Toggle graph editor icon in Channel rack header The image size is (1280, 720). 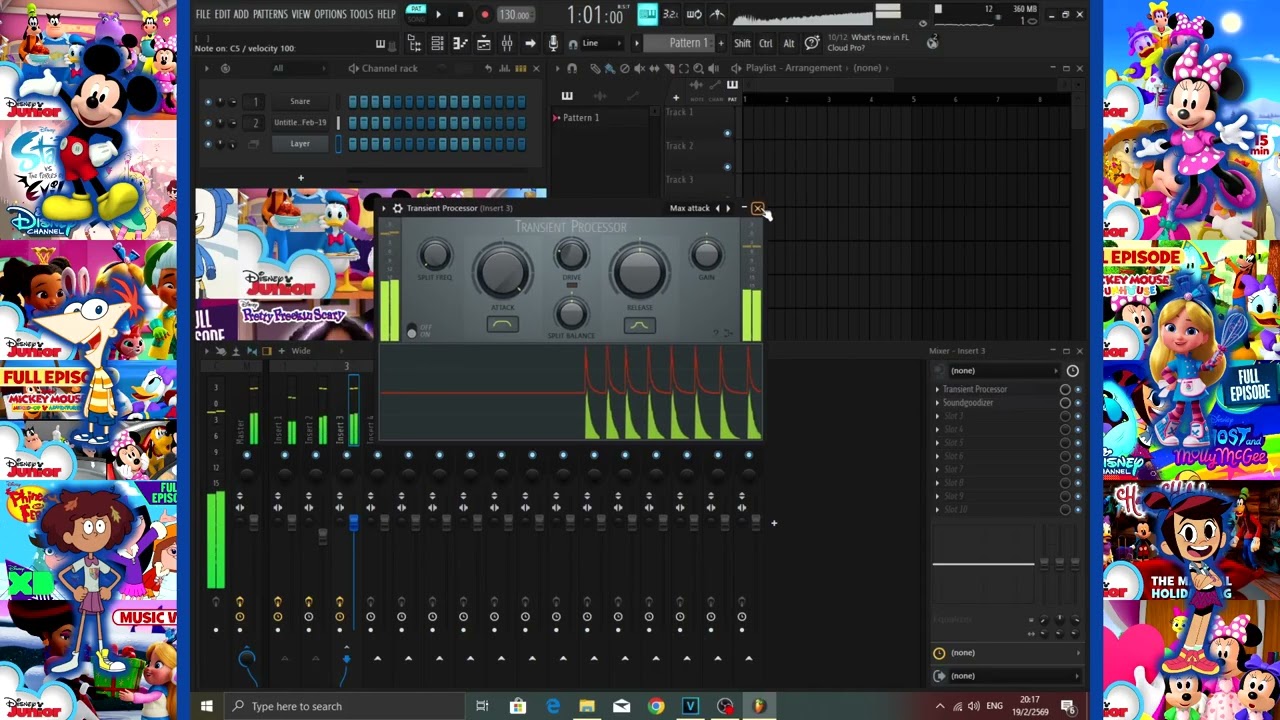504,68
